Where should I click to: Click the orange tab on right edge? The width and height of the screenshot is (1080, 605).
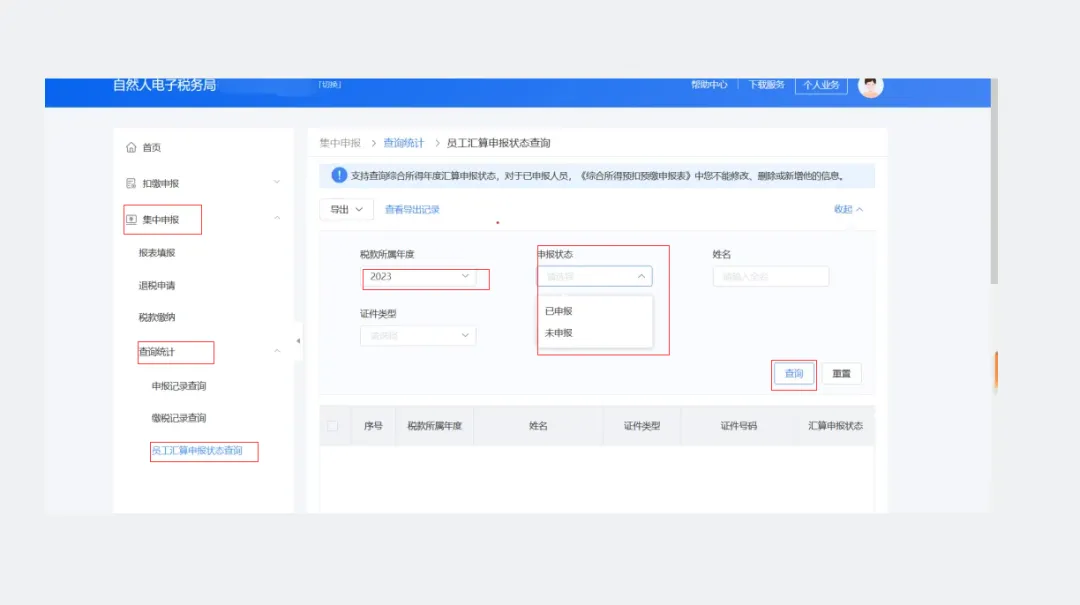click(995, 369)
